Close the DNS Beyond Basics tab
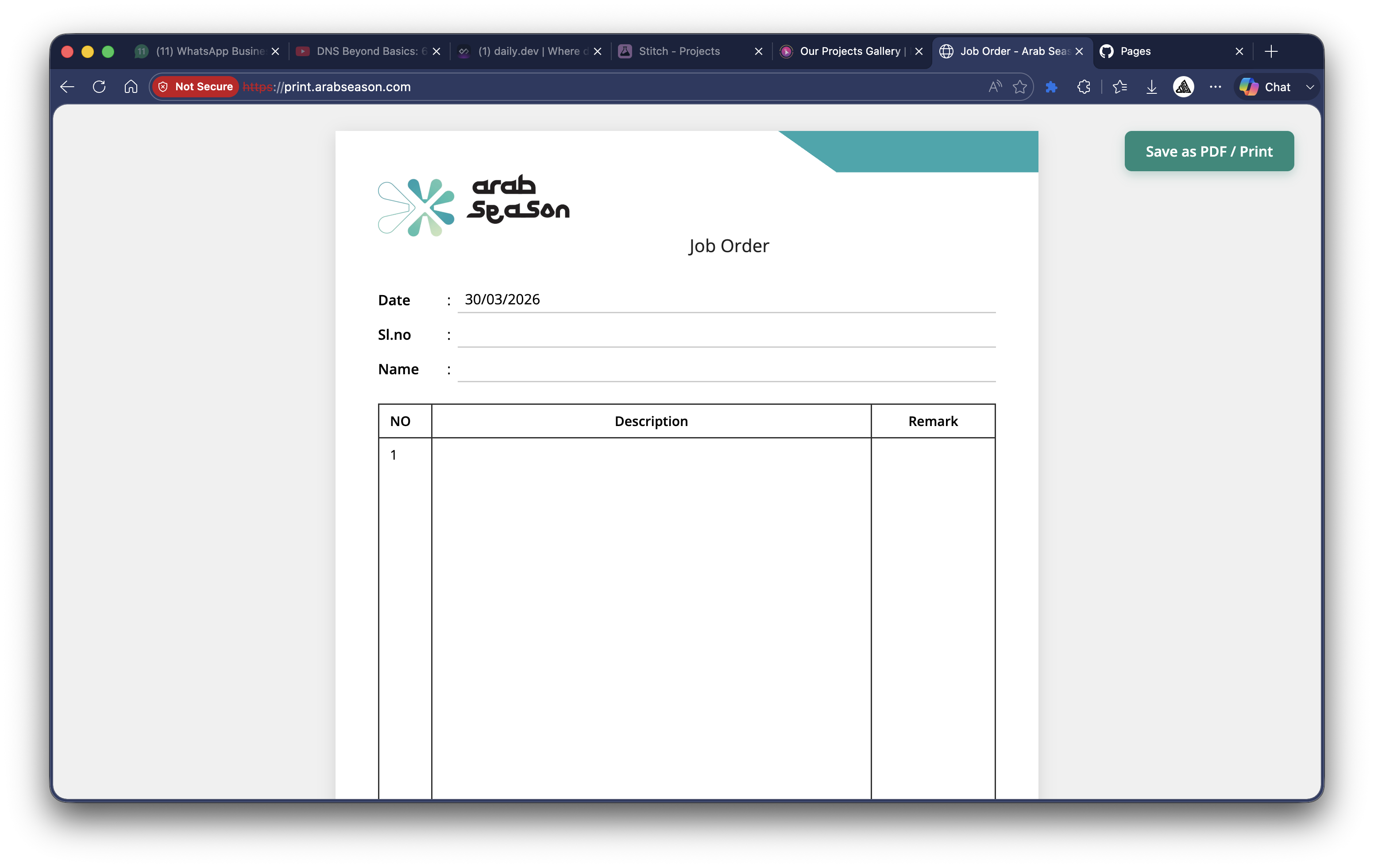Image resolution: width=1374 pixels, height=868 pixels. 436,51
